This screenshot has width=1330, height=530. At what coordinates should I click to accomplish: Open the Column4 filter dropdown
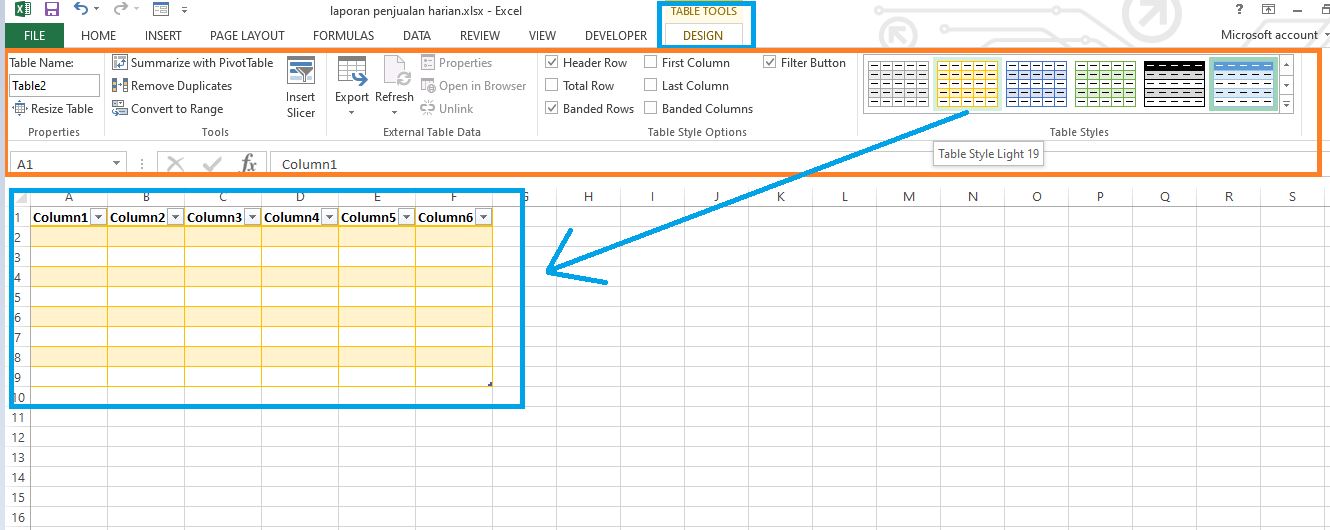pyautogui.click(x=329, y=217)
